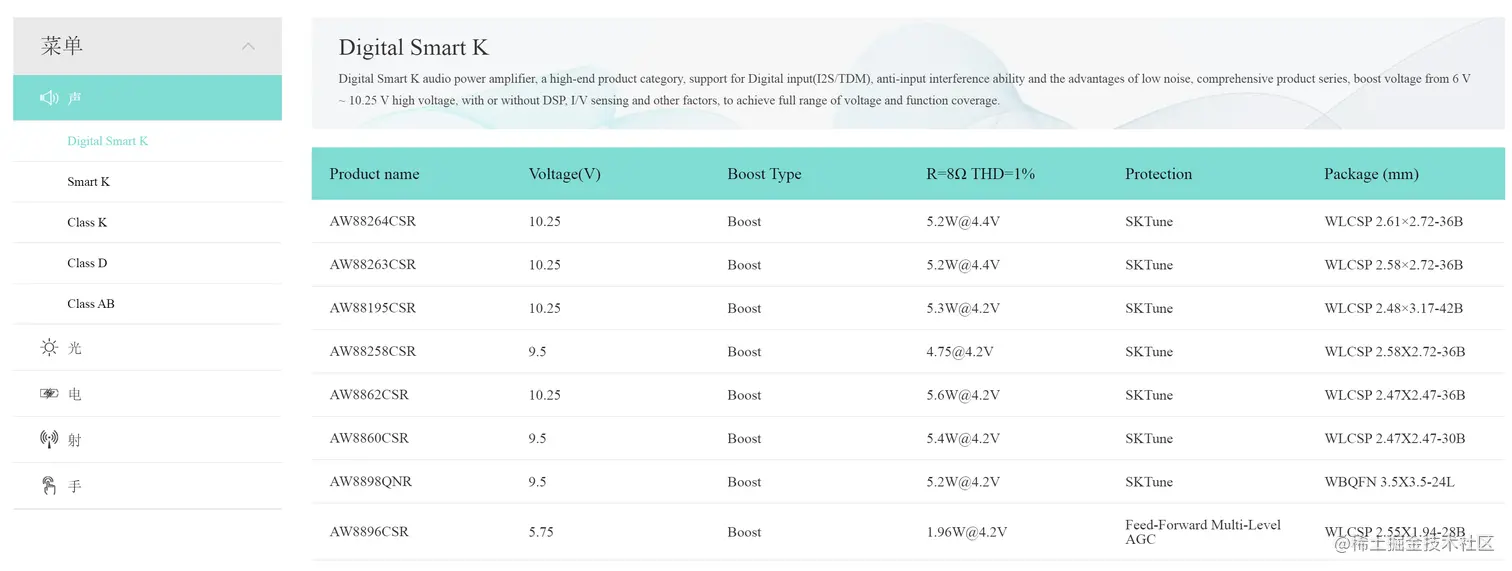Click the speaker icon beside 声
This screenshot has width=1512, height=571.
[x=49, y=98]
